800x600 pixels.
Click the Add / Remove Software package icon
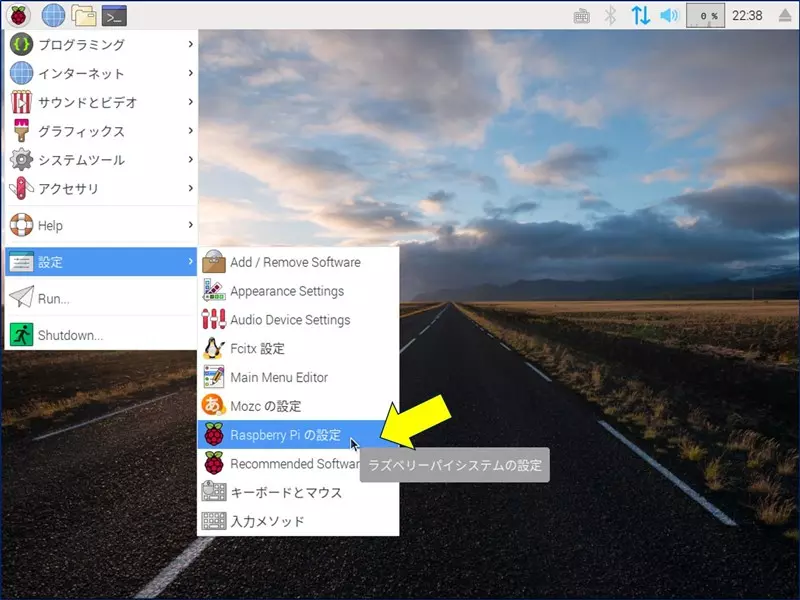pos(214,262)
